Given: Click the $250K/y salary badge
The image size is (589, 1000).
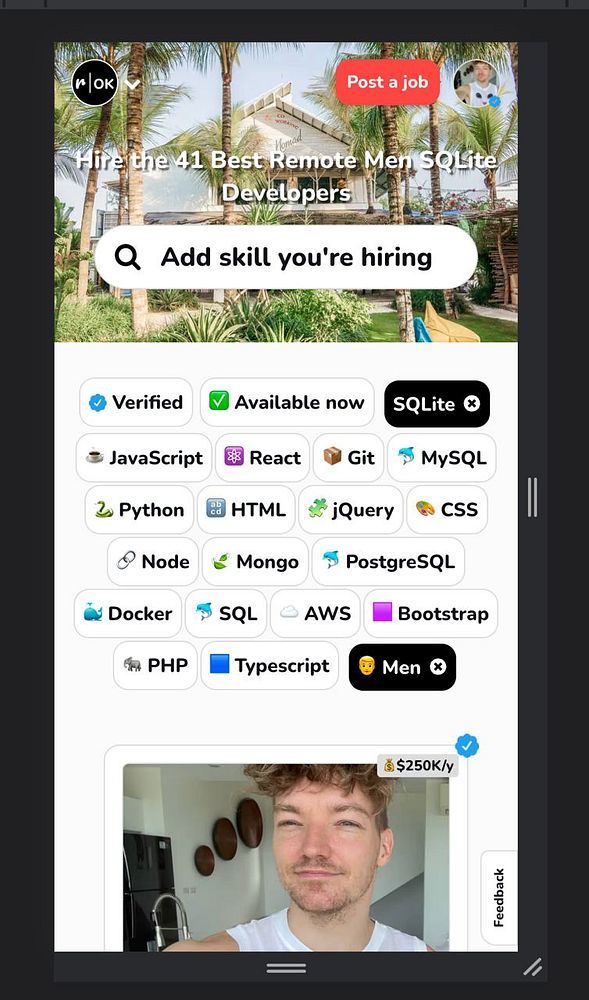Looking at the screenshot, I should [418, 765].
